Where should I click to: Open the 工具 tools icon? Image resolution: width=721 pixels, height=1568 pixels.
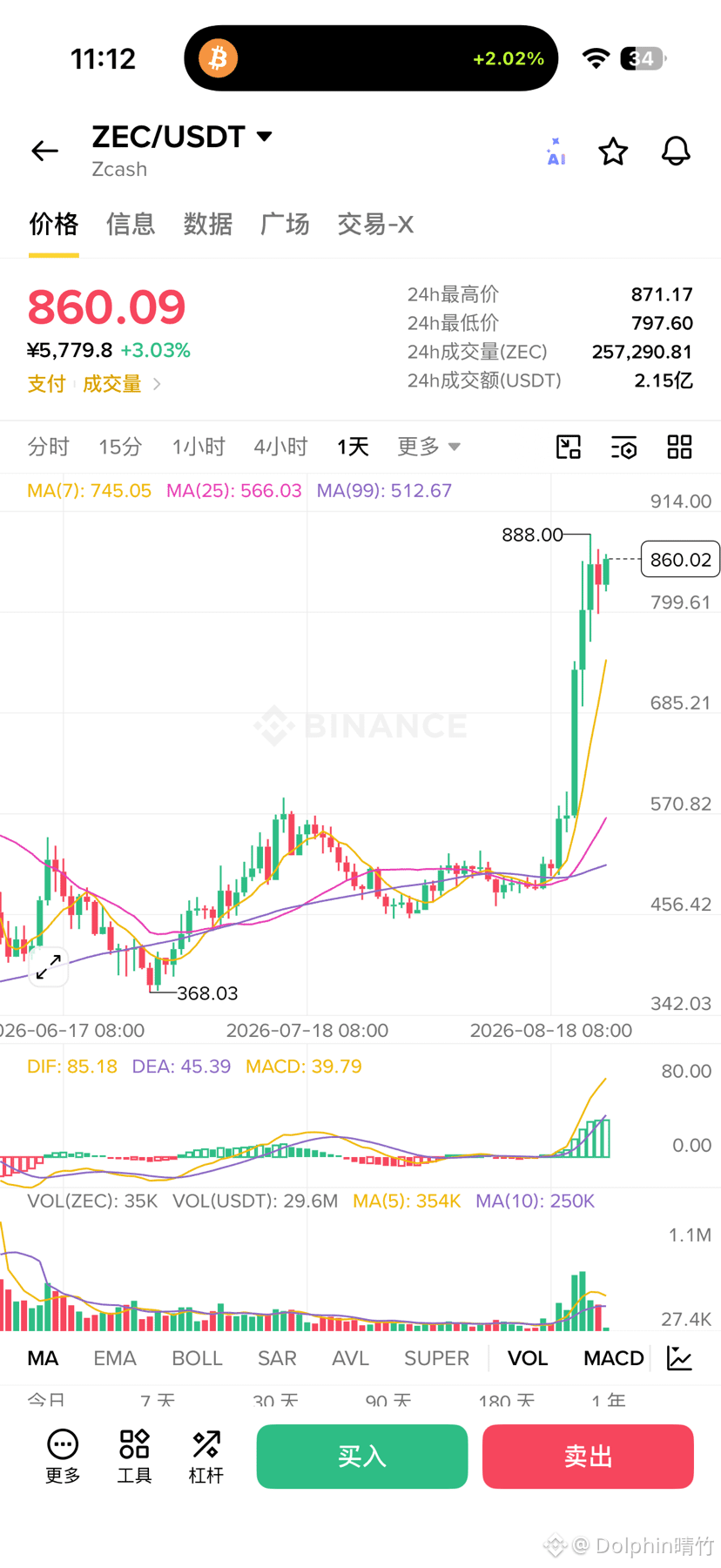[134, 1457]
